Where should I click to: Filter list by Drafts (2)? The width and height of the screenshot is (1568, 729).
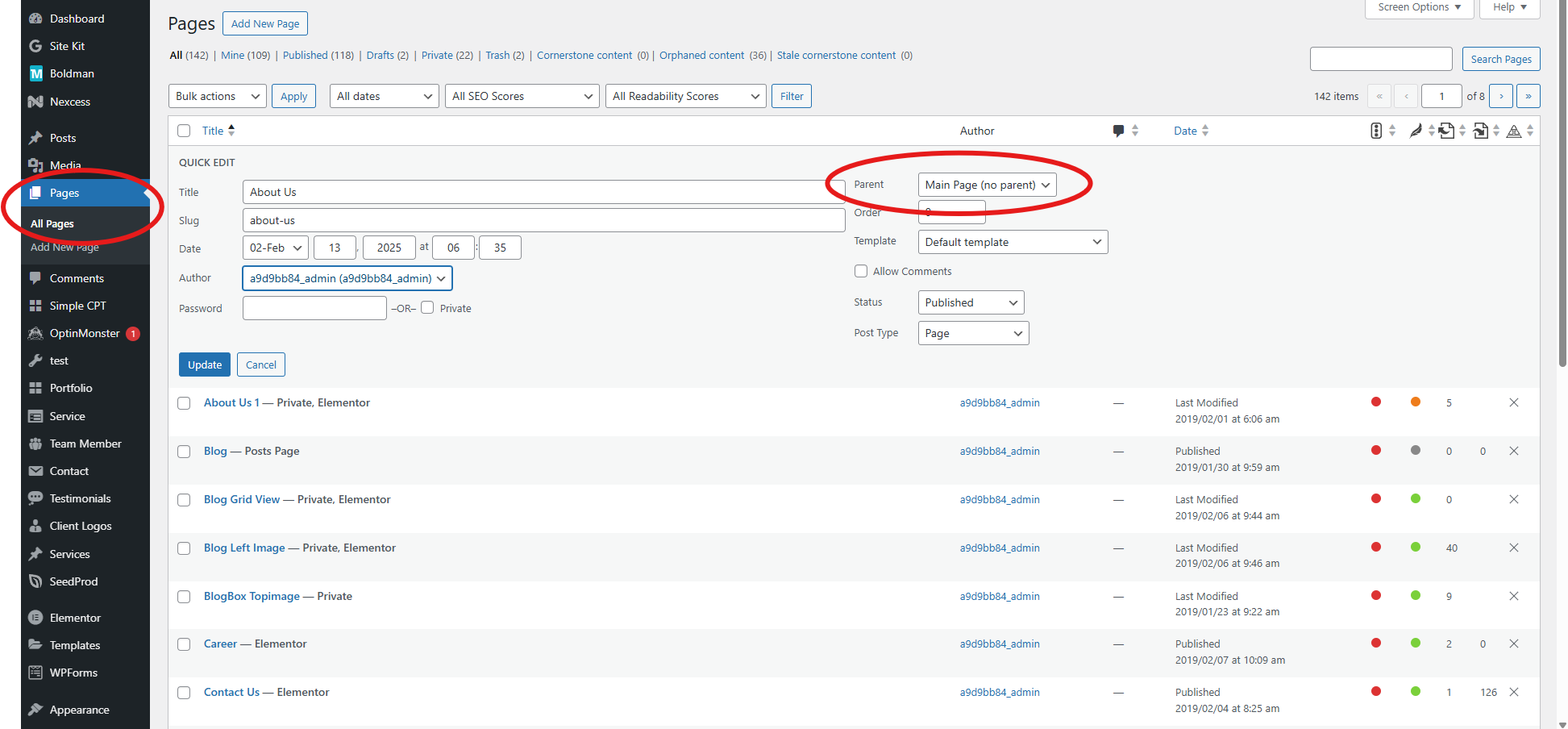387,56
